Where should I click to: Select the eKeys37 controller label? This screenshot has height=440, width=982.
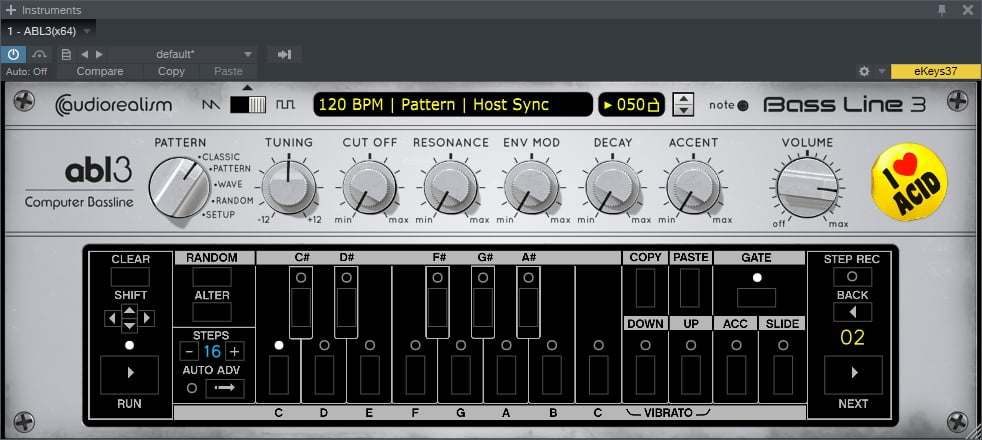(936, 71)
